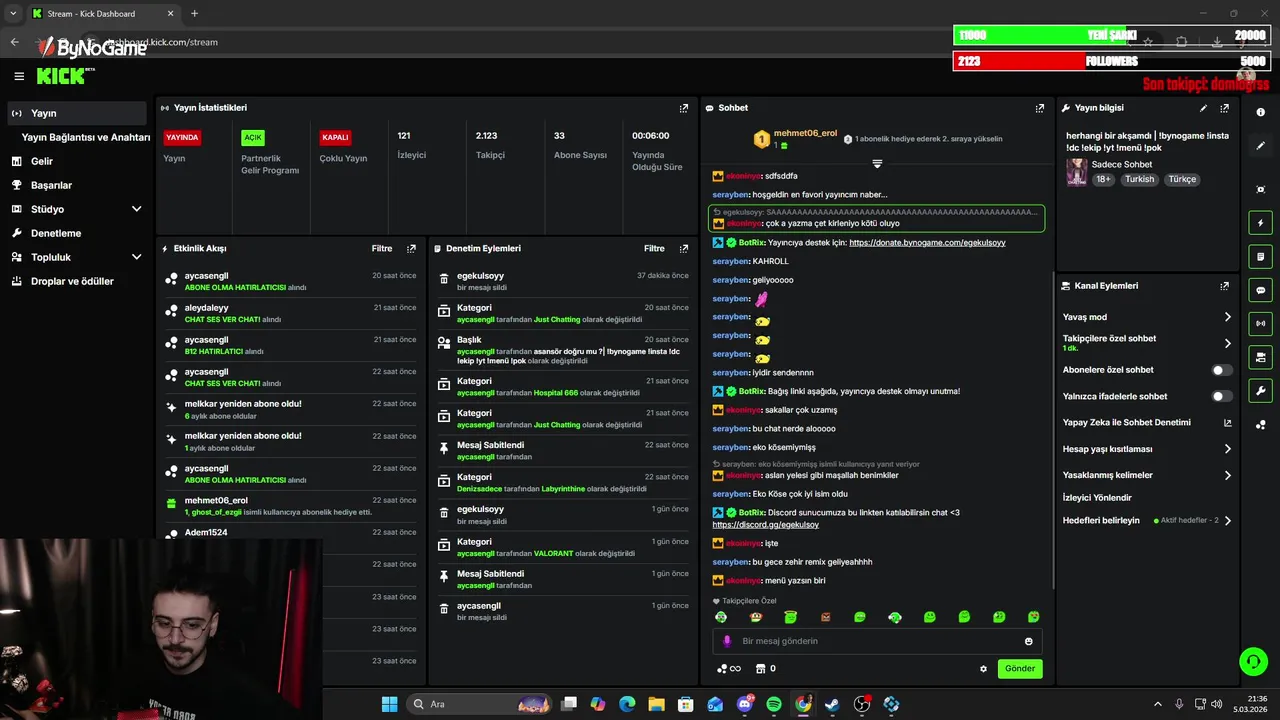Open Hesap yaşı kısıtlaması options

pos(1147,449)
